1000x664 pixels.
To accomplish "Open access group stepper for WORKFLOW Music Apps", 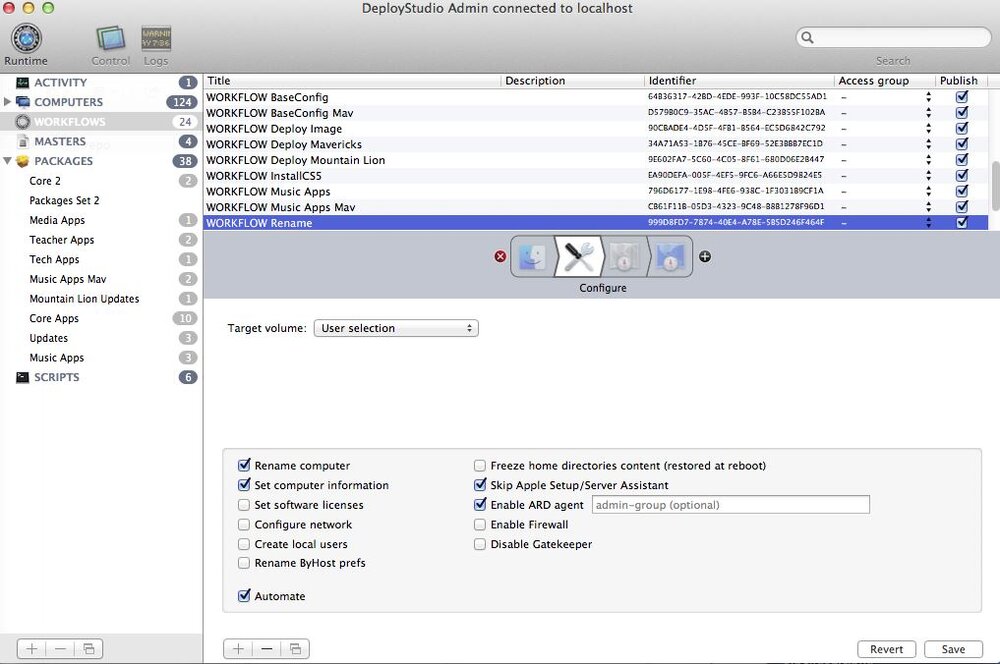I will 928,191.
